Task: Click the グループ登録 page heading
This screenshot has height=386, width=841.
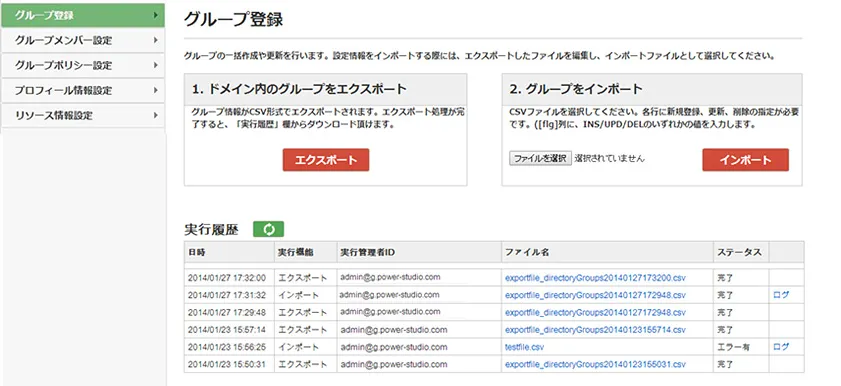Action: coord(233,19)
